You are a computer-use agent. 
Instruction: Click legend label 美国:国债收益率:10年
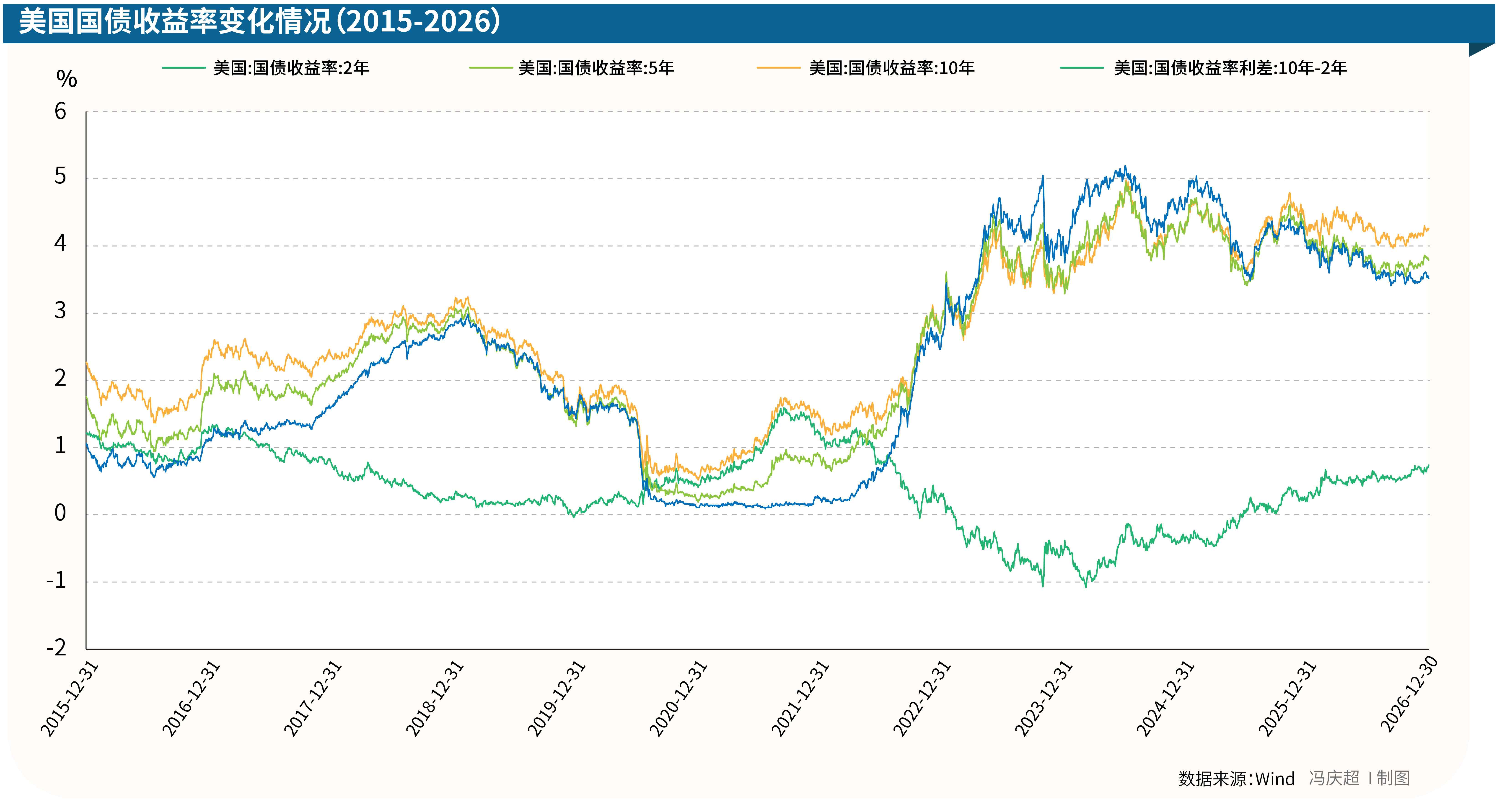point(892,68)
